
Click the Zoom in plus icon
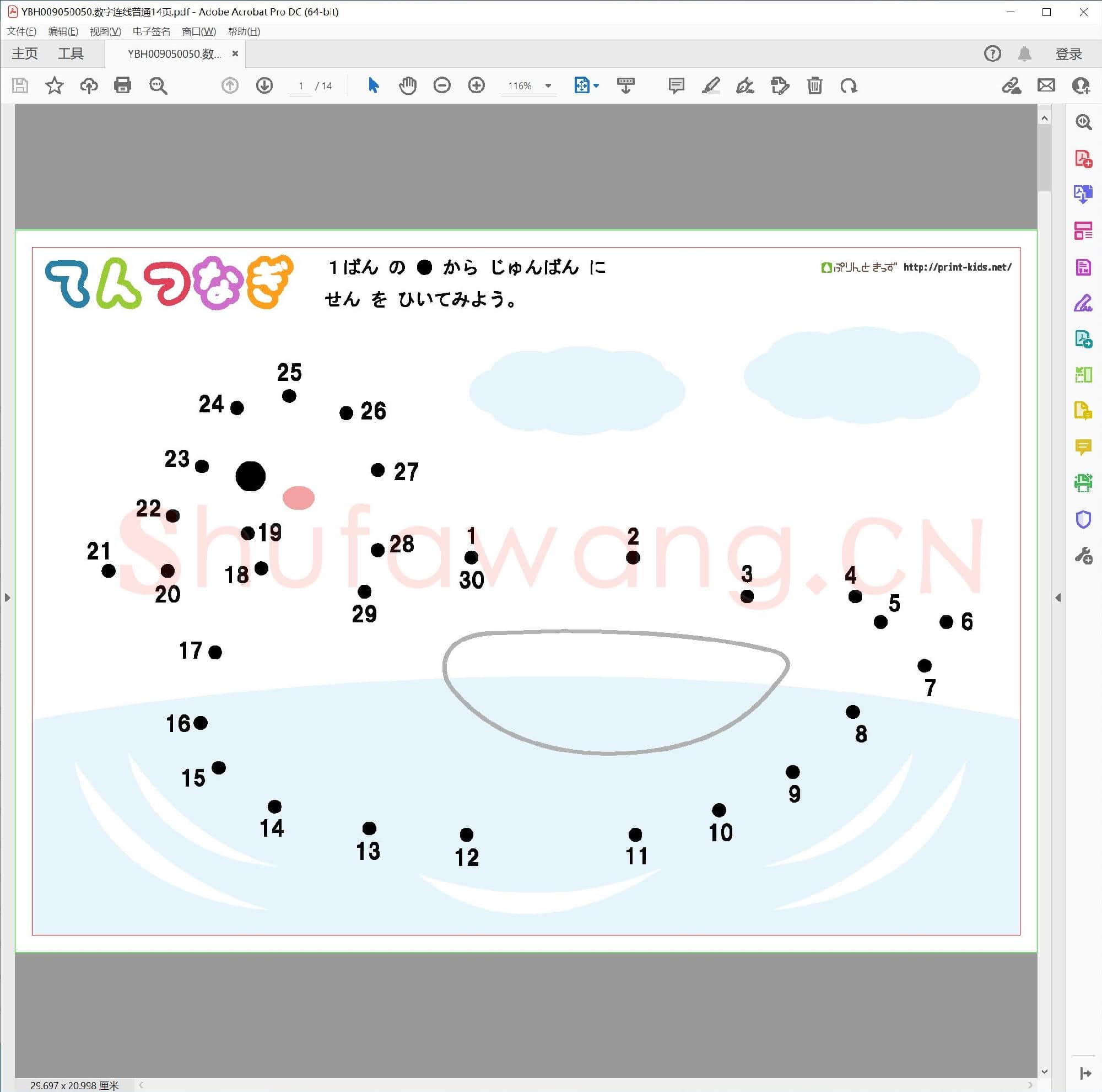476,85
